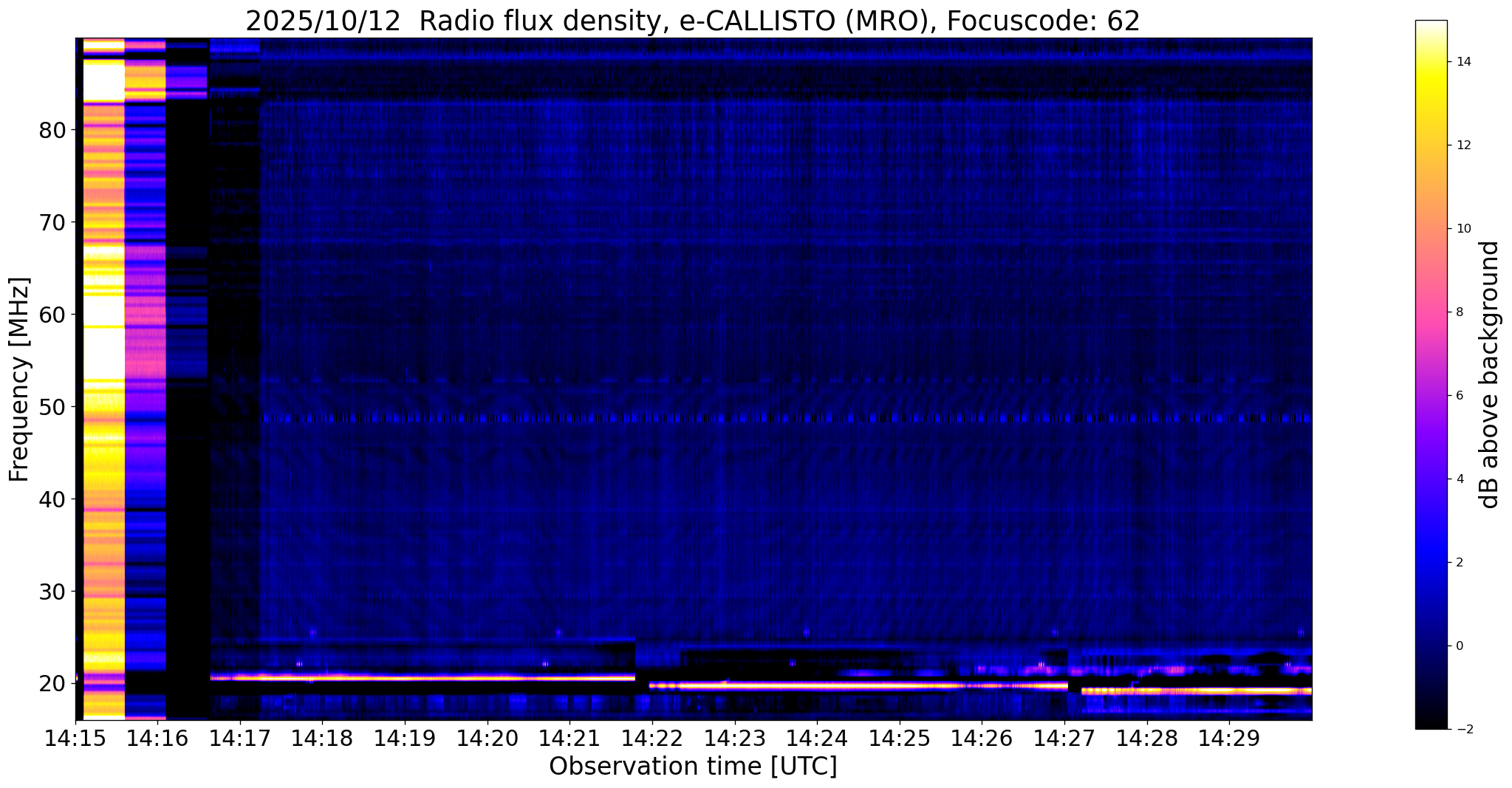Screen dimensions: 1512x788
Task: Click the colorbar tick label 14
Action: pos(1463,62)
